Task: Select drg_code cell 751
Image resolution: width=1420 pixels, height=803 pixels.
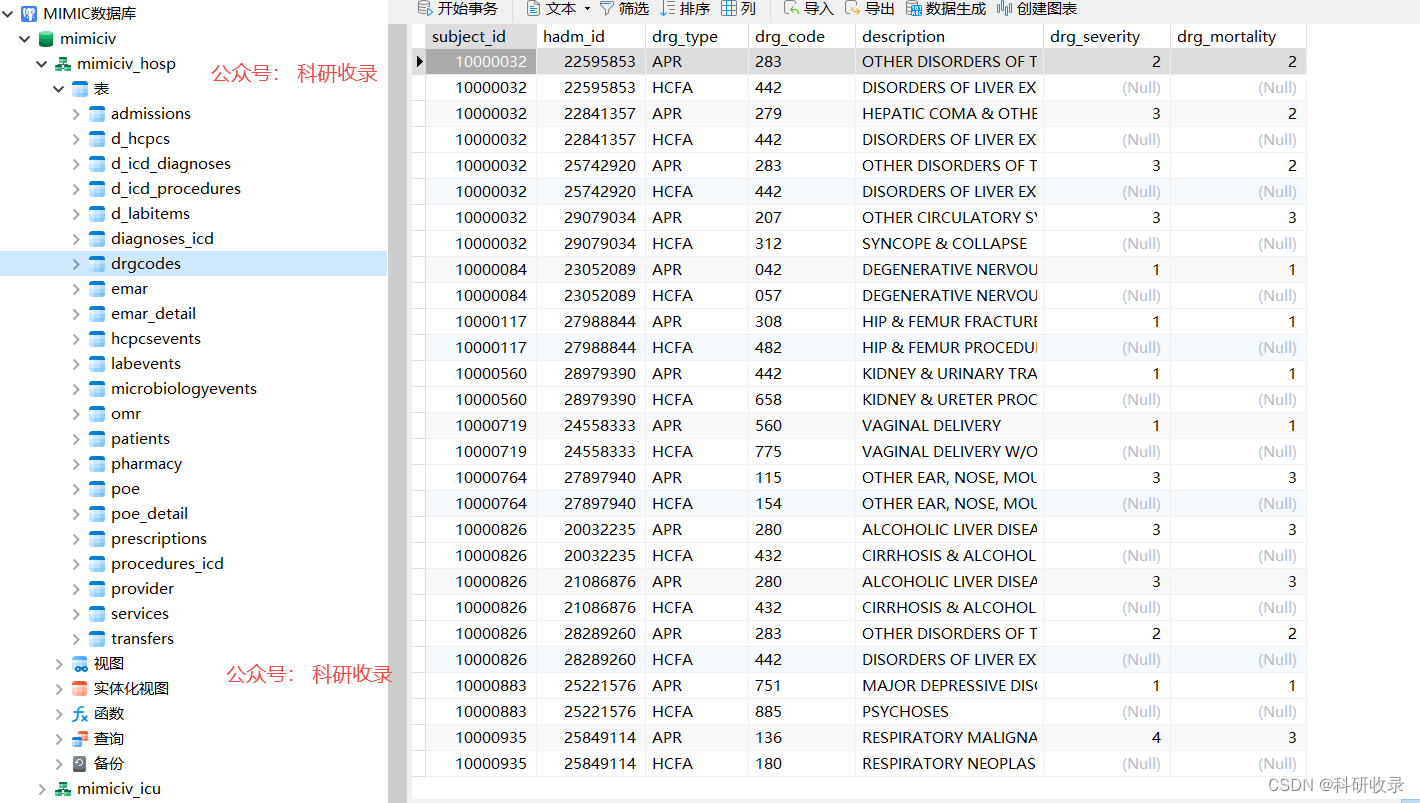Action: [x=802, y=686]
